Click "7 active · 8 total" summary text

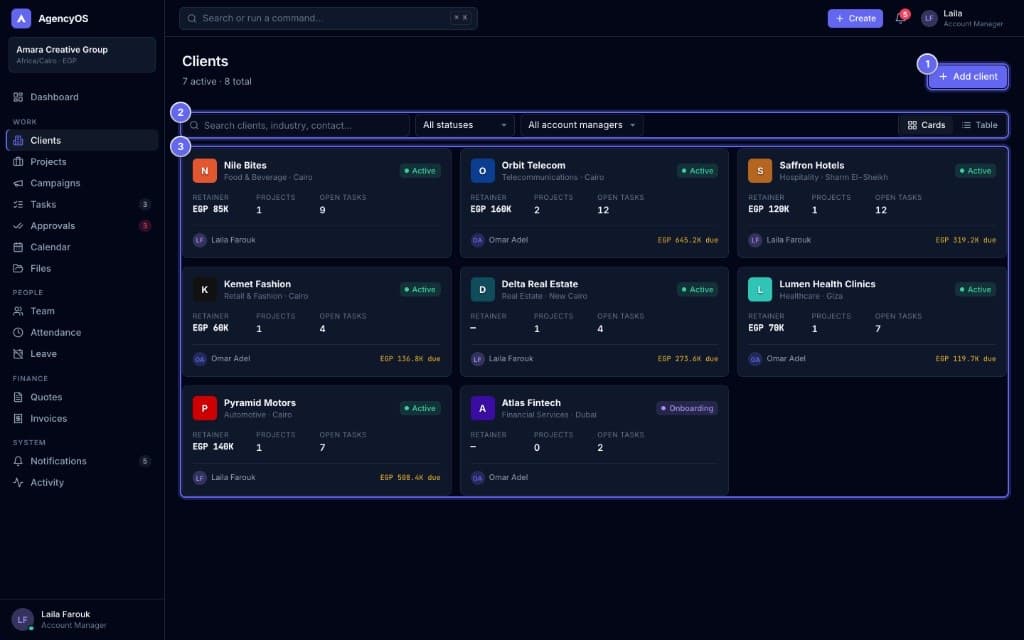[217, 82]
